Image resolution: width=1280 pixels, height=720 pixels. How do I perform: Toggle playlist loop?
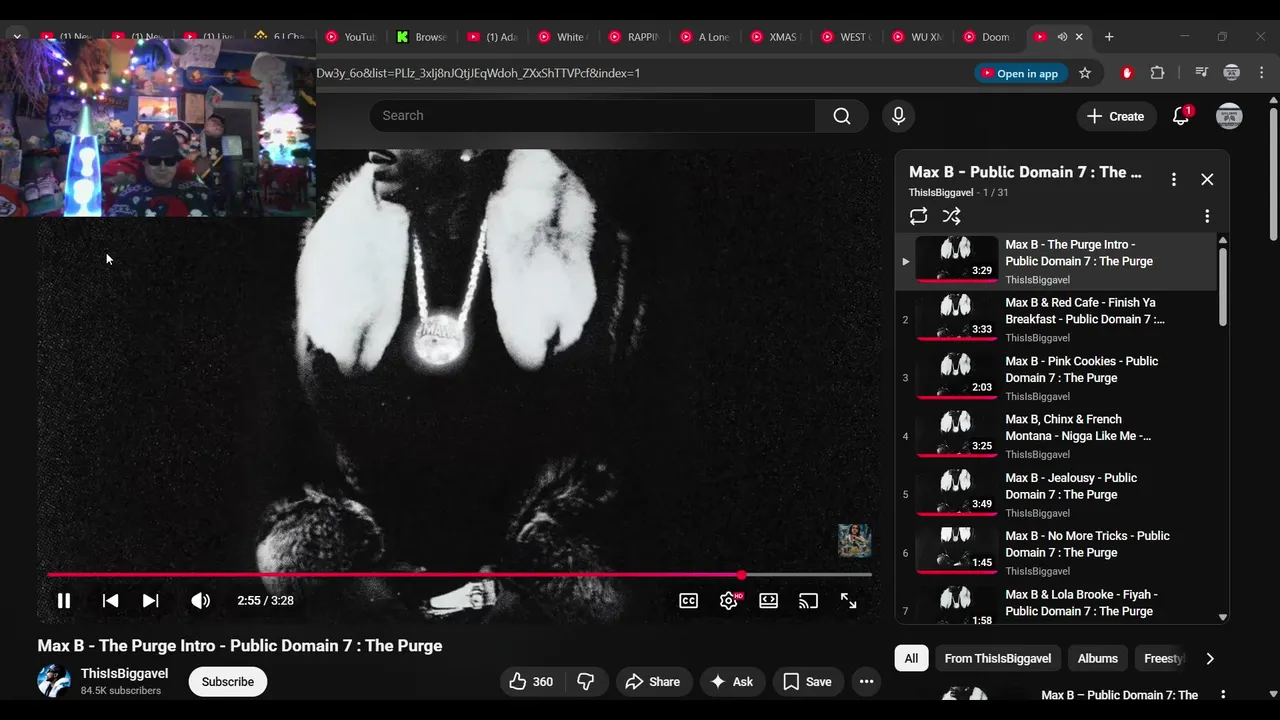(x=918, y=216)
